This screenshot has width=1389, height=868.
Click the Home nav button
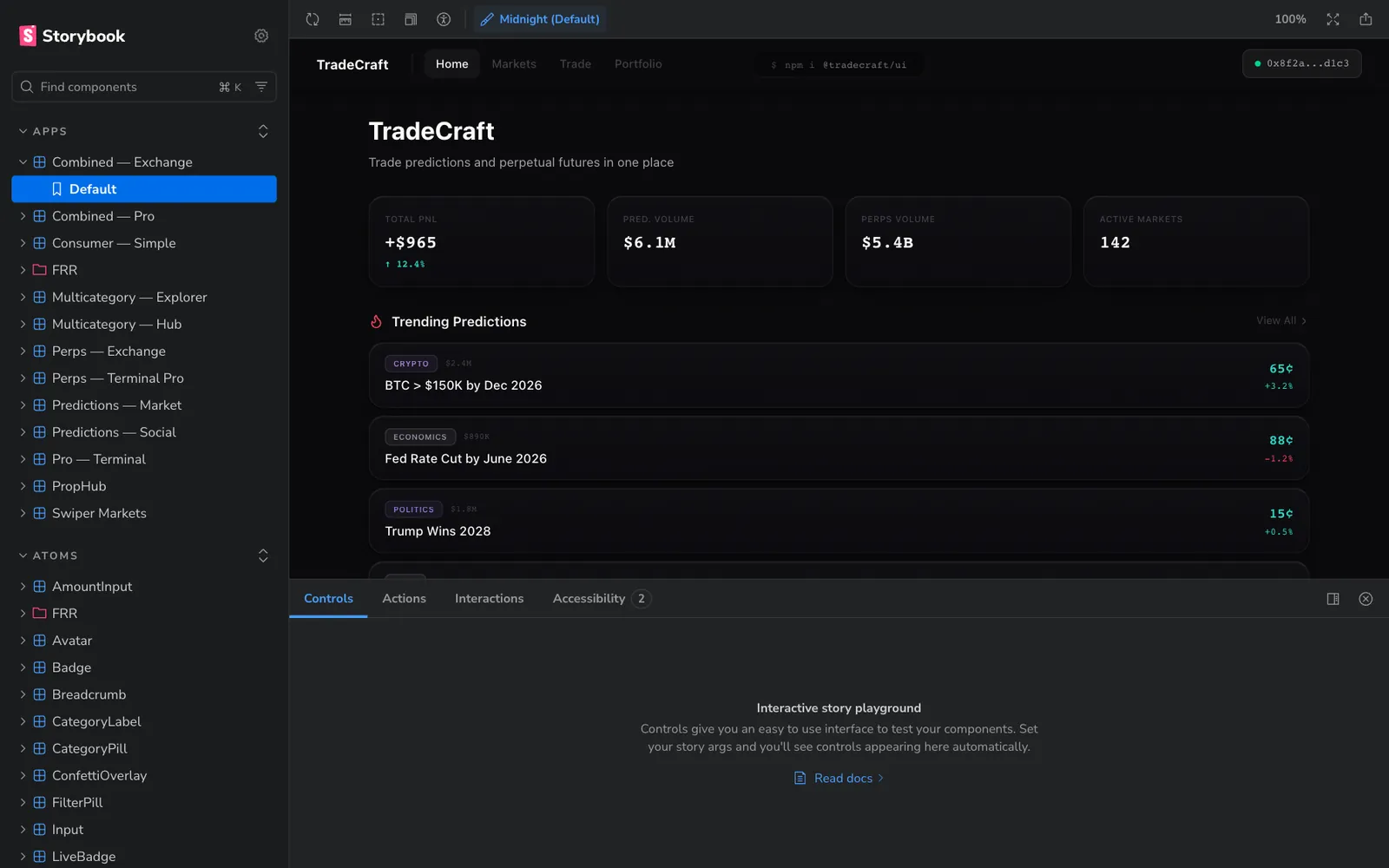point(451,64)
